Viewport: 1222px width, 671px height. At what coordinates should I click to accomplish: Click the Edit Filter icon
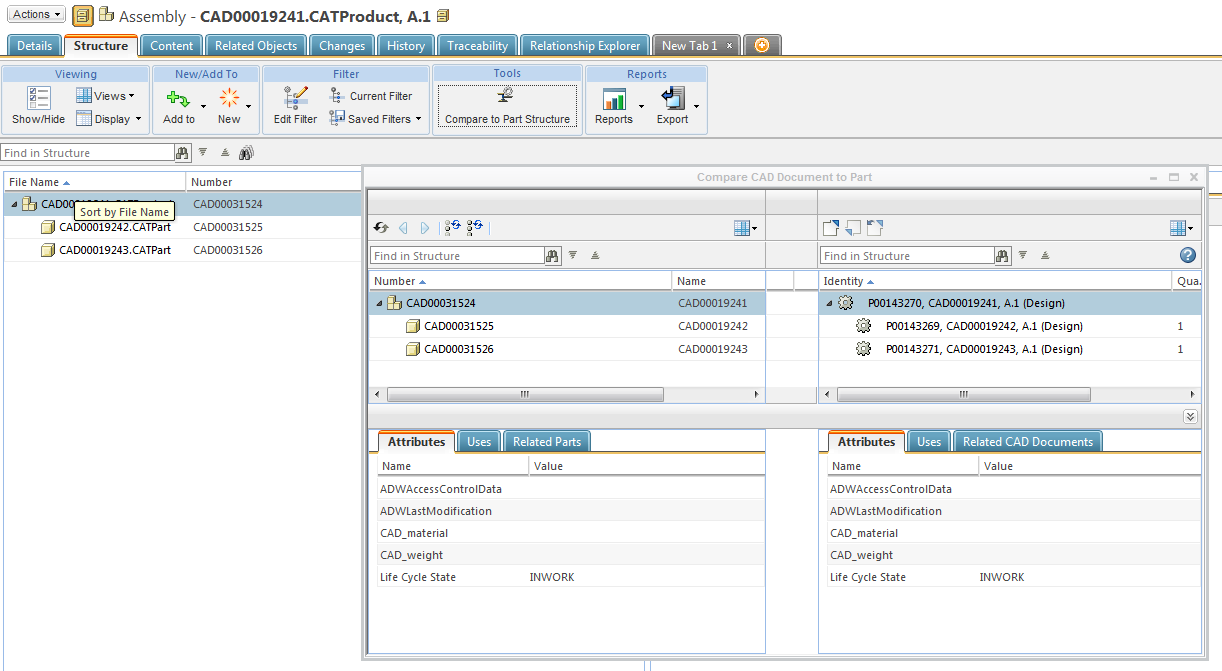[295, 98]
